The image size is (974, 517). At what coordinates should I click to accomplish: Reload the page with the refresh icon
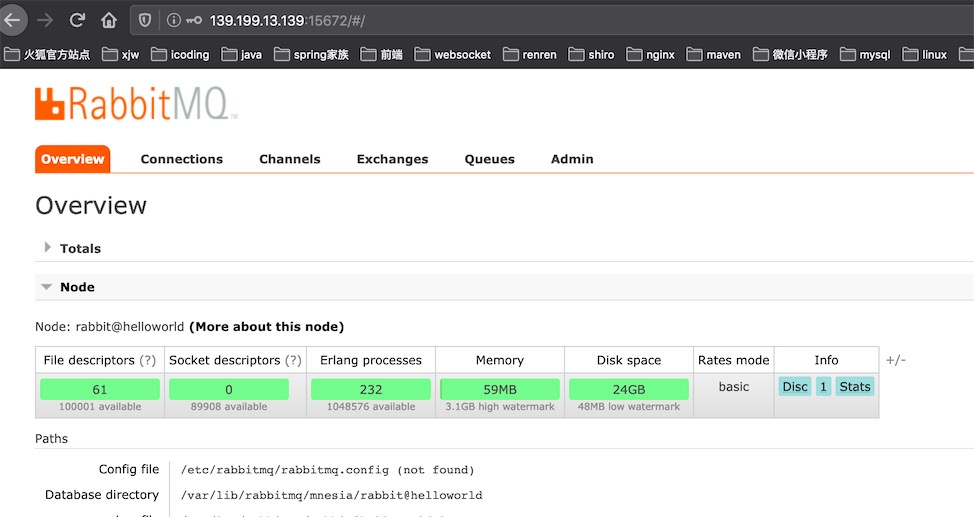(x=77, y=21)
